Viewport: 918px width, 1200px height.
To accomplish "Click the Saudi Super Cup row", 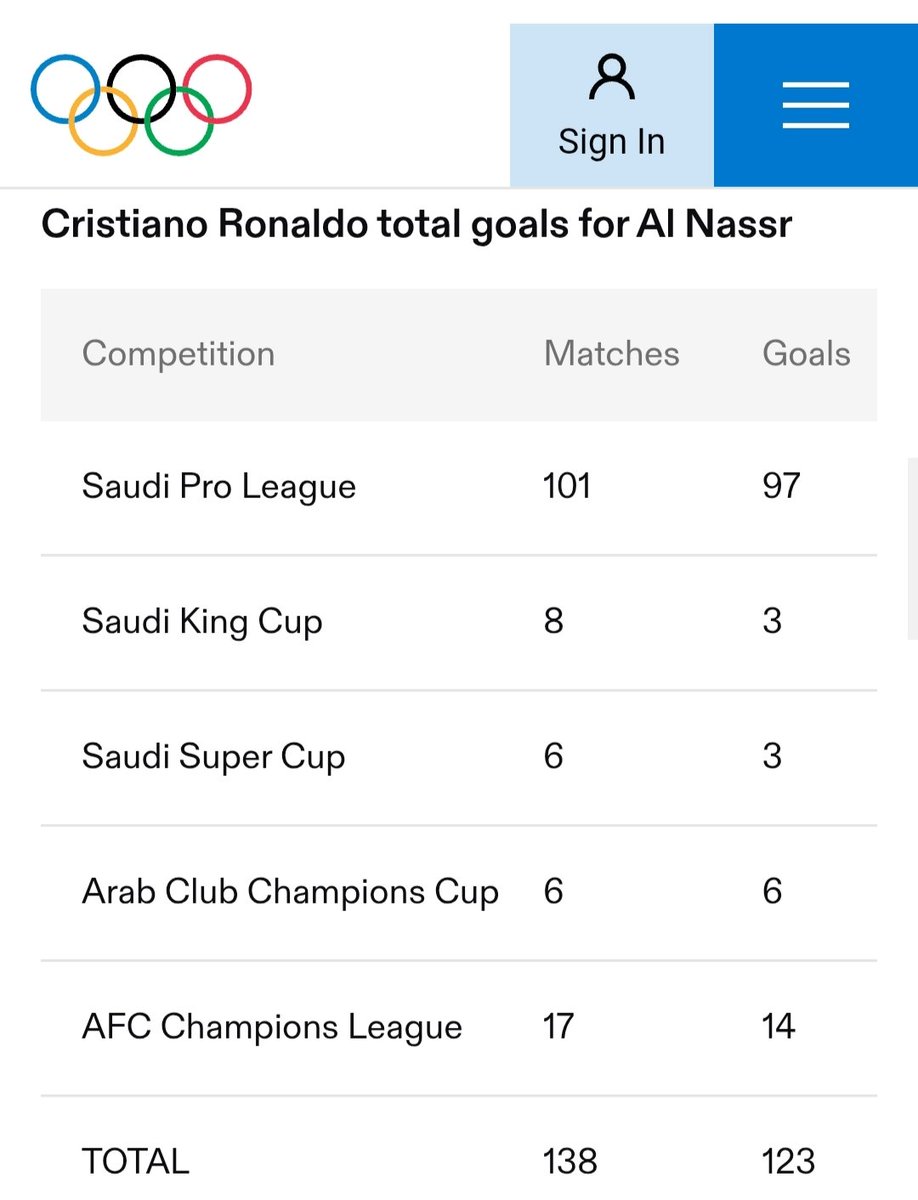I will point(459,757).
